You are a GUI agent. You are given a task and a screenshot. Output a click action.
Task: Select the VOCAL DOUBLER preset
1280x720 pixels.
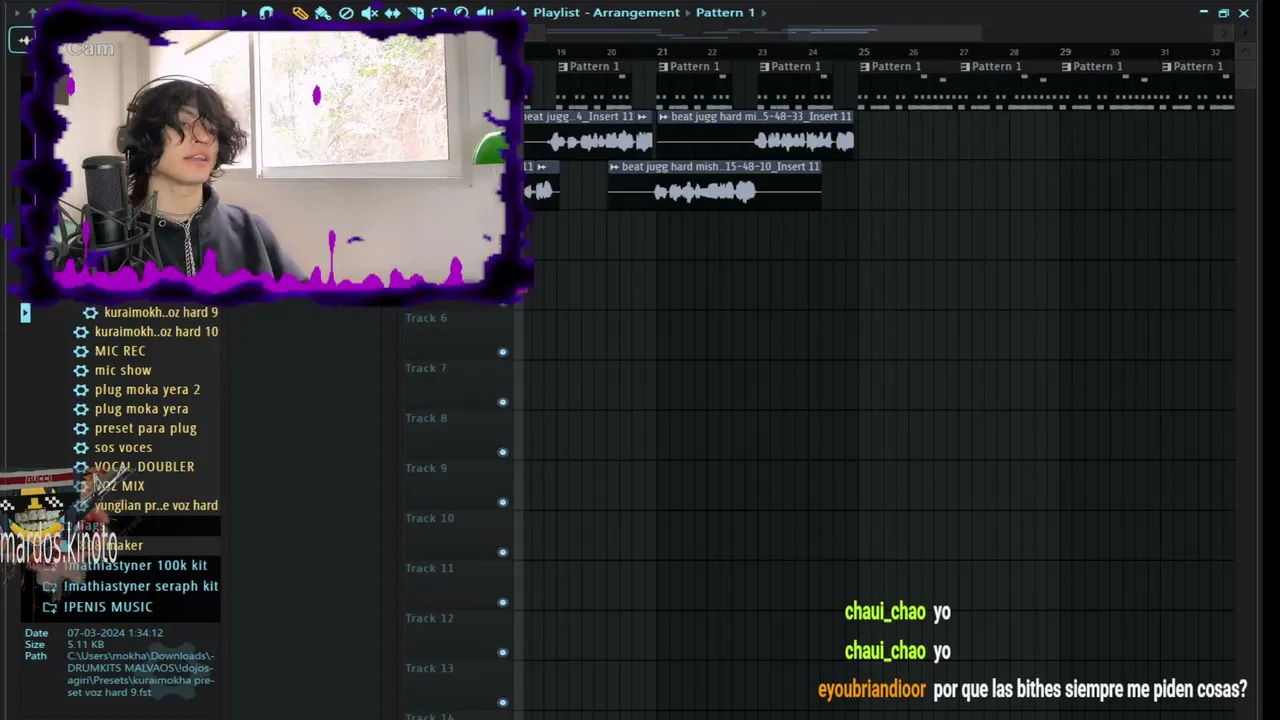click(x=144, y=467)
